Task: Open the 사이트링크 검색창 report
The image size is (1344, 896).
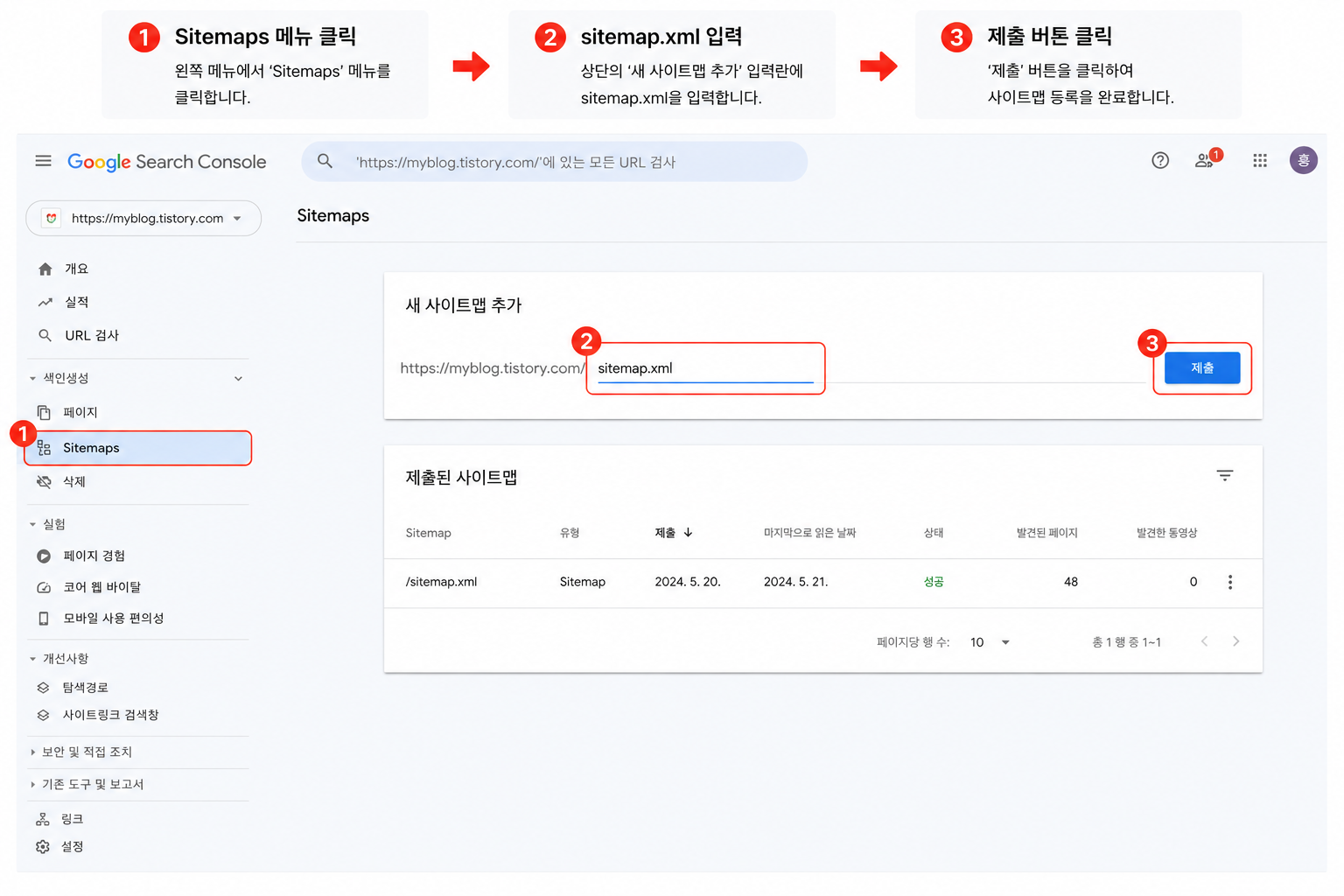Action: point(111,716)
